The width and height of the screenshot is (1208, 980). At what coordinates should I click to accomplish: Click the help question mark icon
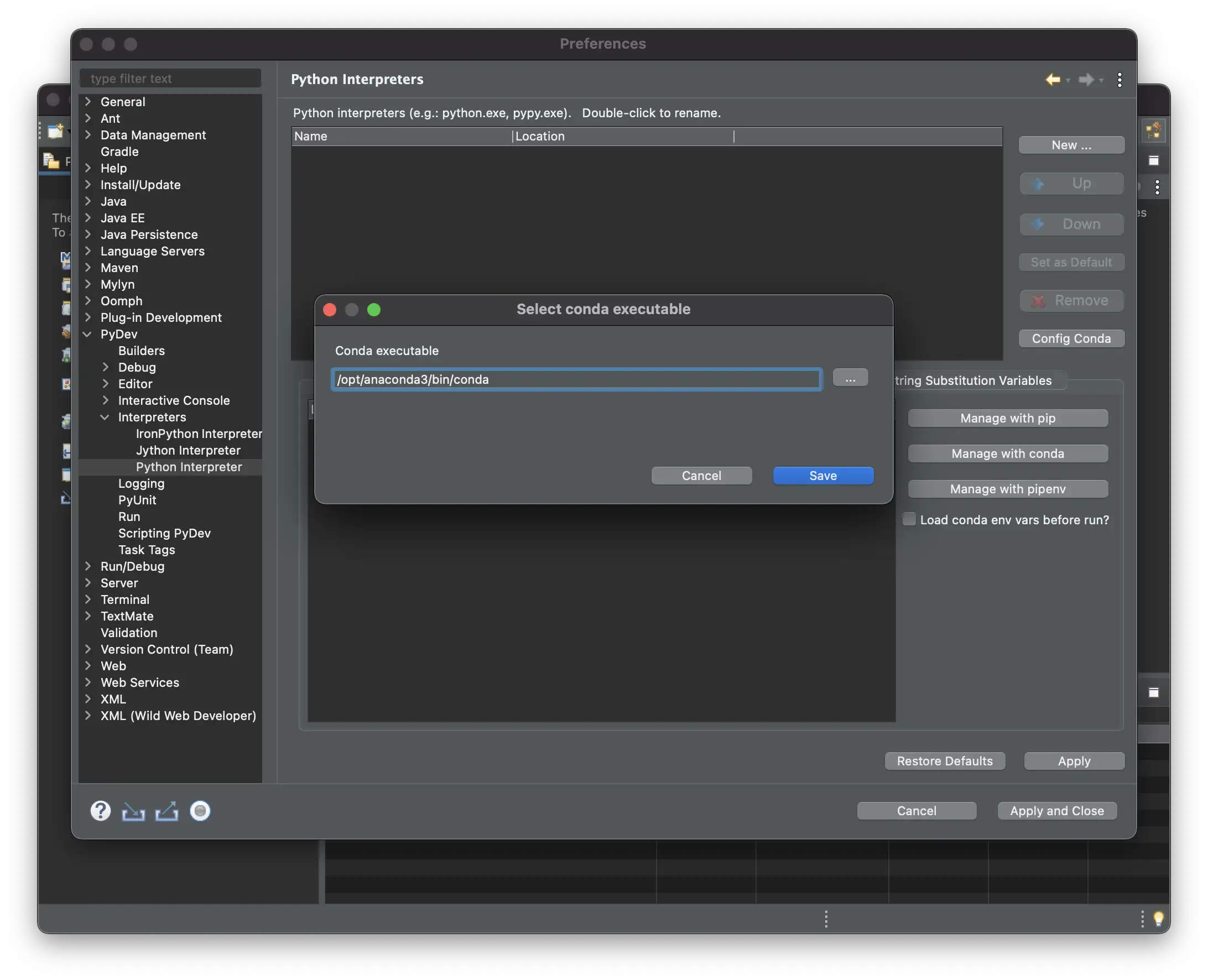[101, 811]
